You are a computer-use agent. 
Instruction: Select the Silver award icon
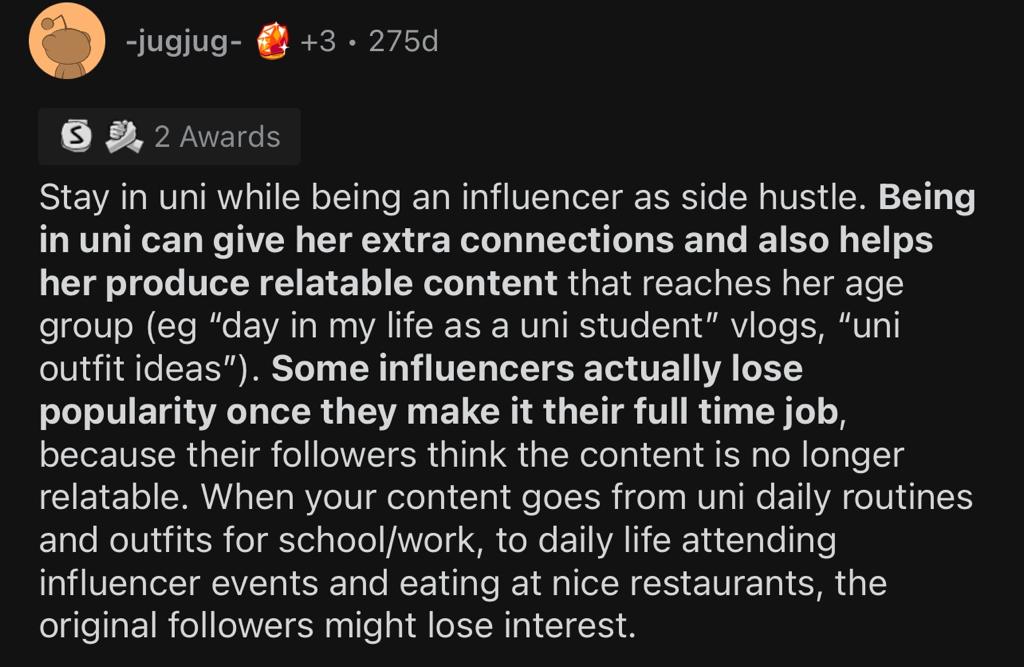click(x=76, y=136)
